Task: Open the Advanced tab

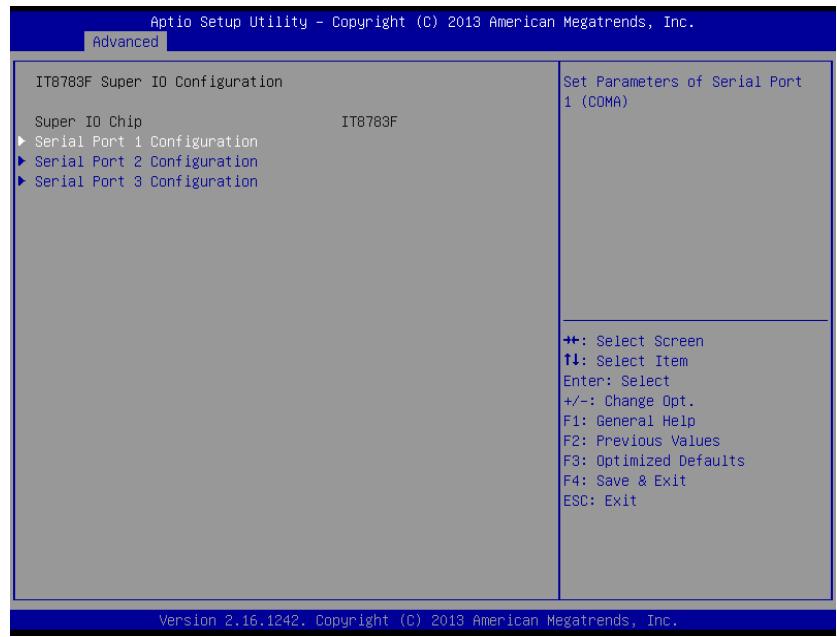Action: pyautogui.click(x=125, y=42)
